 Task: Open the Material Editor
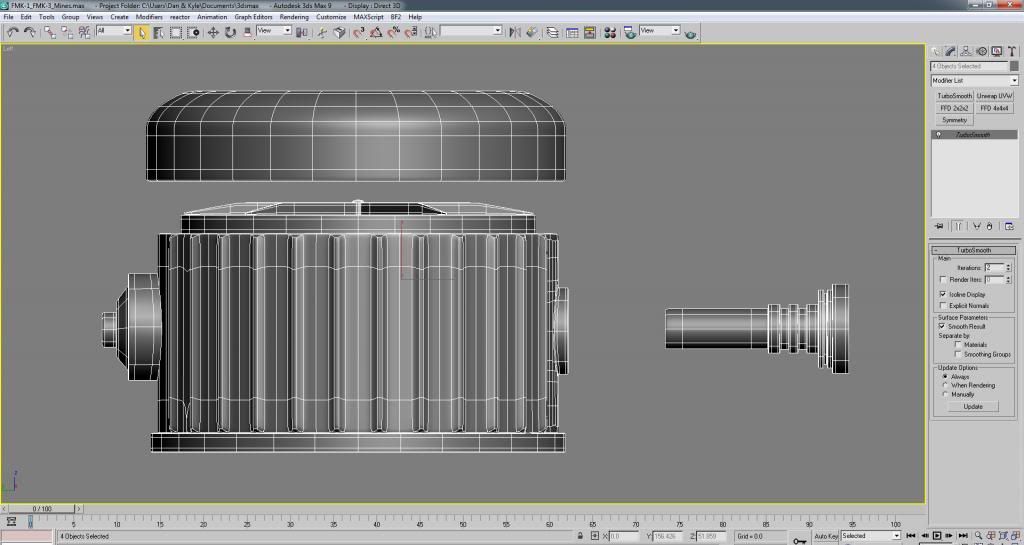pos(609,32)
